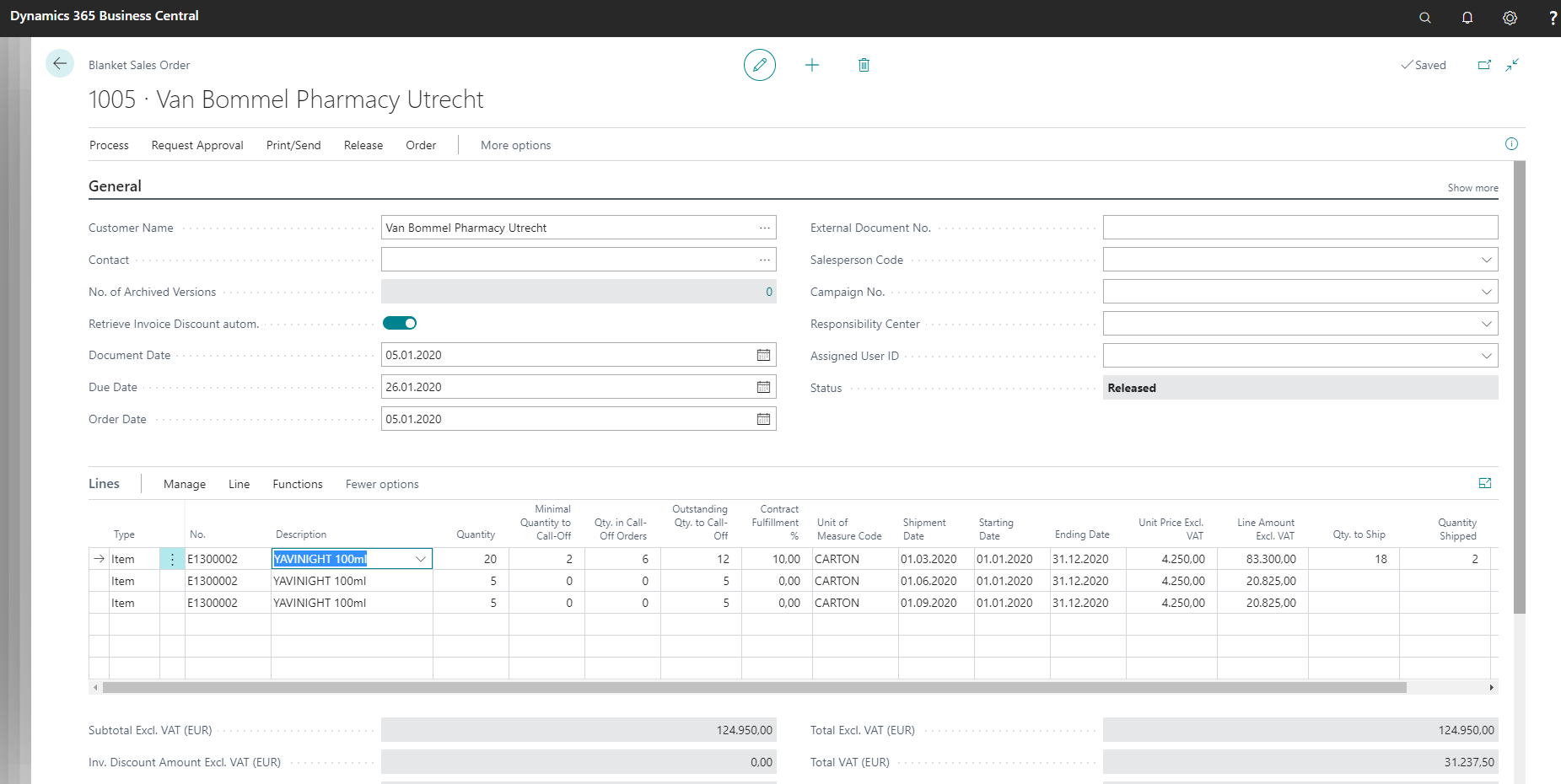Open the Description dropdown for YAVINIGHT 100ml
The width and height of the screenshot is (1561, 784).
coord(420,559)
